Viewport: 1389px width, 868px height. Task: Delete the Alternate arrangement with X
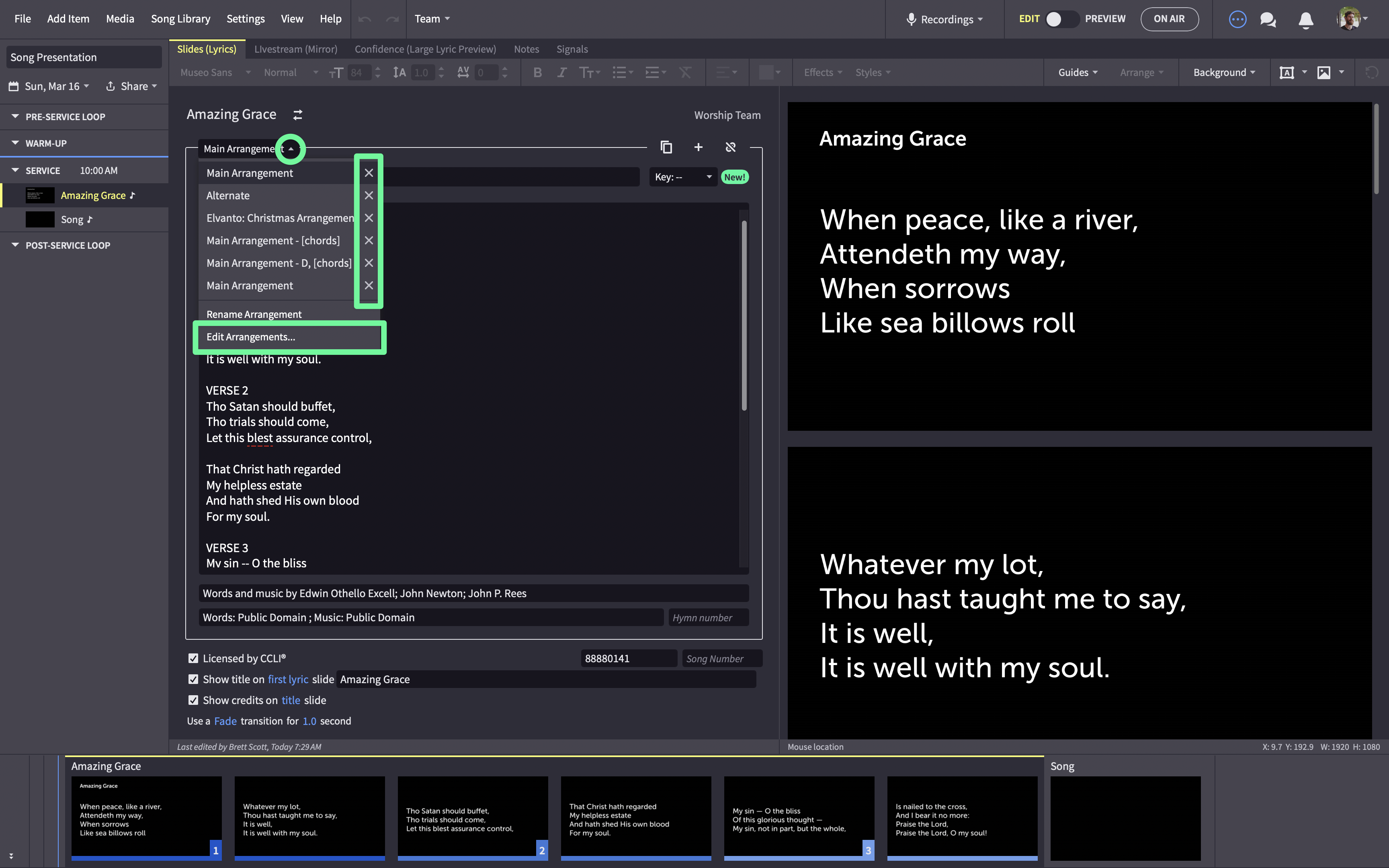pyautogui.click(x=369, y=195)
